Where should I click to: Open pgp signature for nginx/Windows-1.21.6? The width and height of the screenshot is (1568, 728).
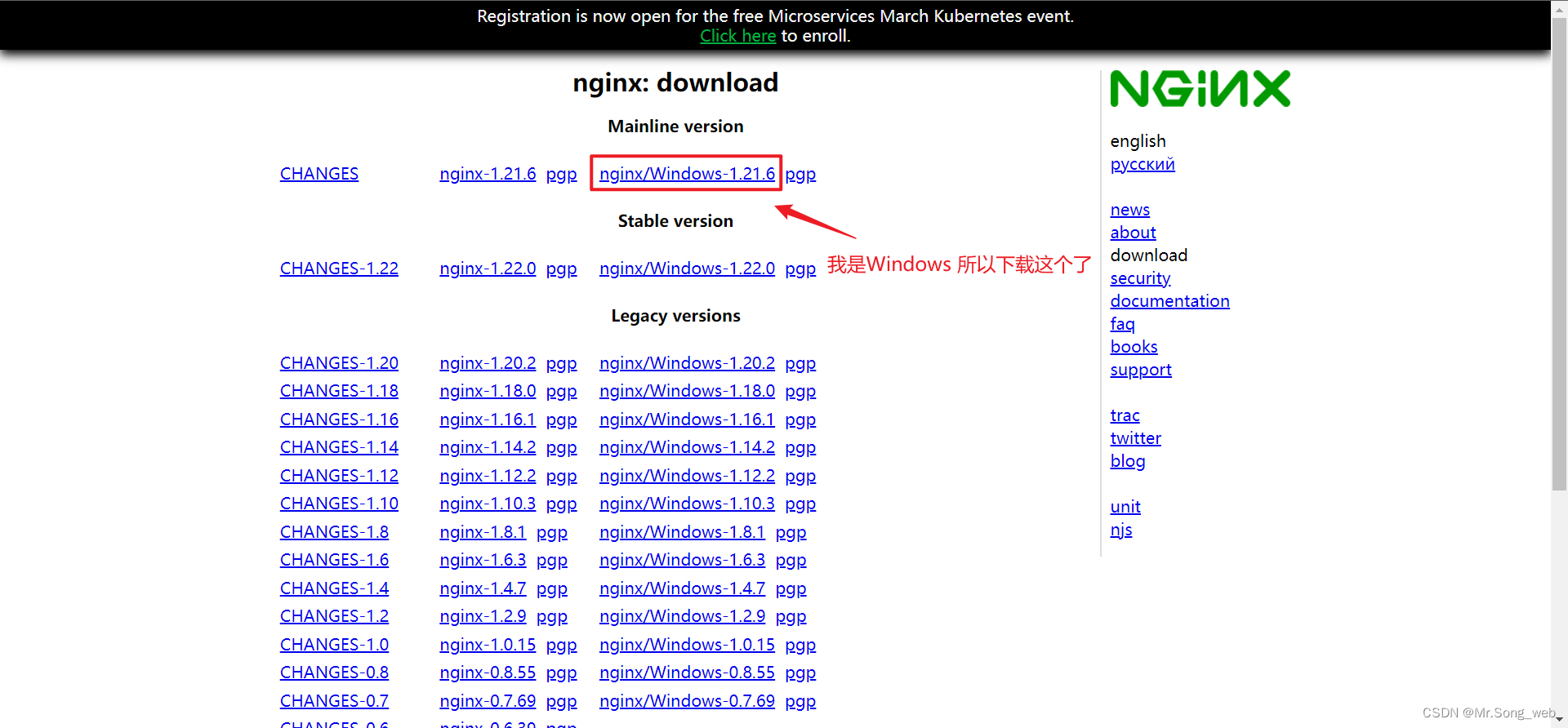(800, 174)
